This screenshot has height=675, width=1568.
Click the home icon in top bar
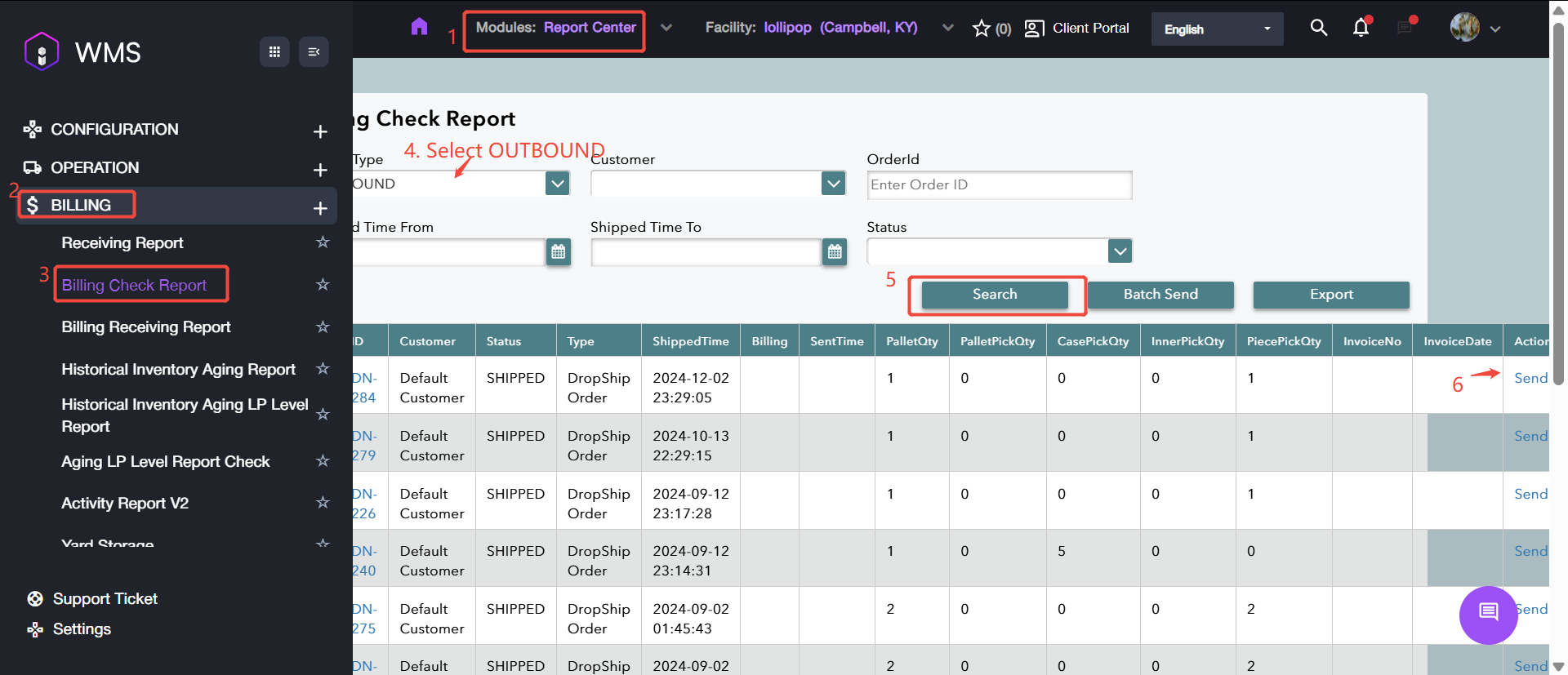click(x=419, y=27)
